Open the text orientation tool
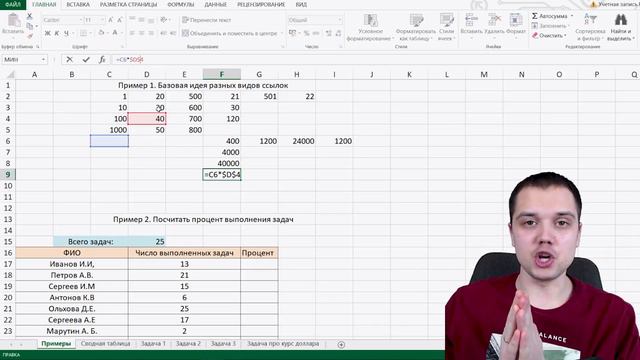The height and width of the screenshot is (360, 640). pos(164,20)
